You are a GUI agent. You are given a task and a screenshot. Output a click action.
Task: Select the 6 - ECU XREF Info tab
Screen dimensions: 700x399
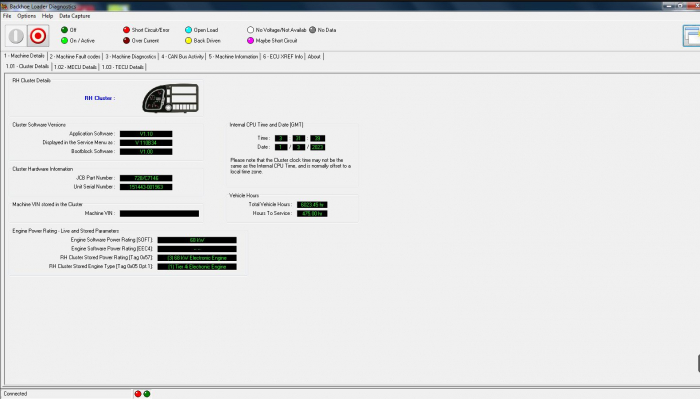pyautogui.click(x=283, y=57)
